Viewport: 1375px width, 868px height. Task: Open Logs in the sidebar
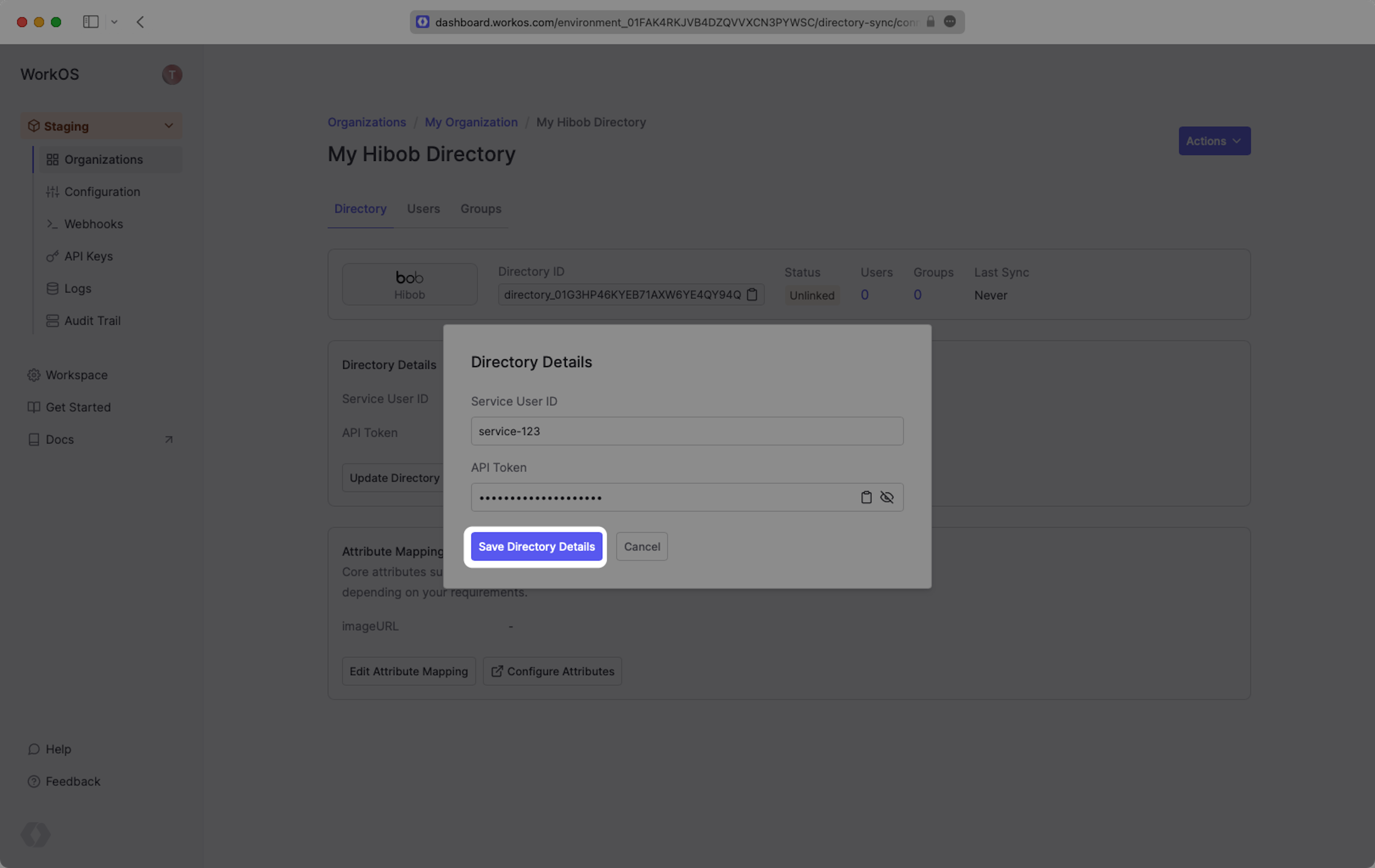tap(78, 288)
